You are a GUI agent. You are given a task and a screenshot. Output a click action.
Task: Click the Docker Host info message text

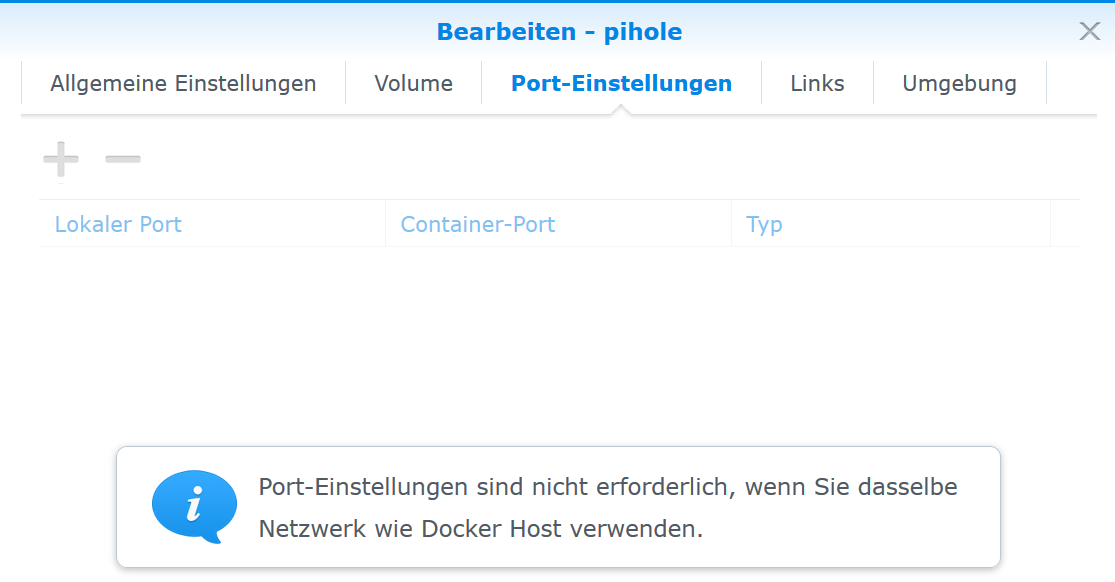click(607, 508)
